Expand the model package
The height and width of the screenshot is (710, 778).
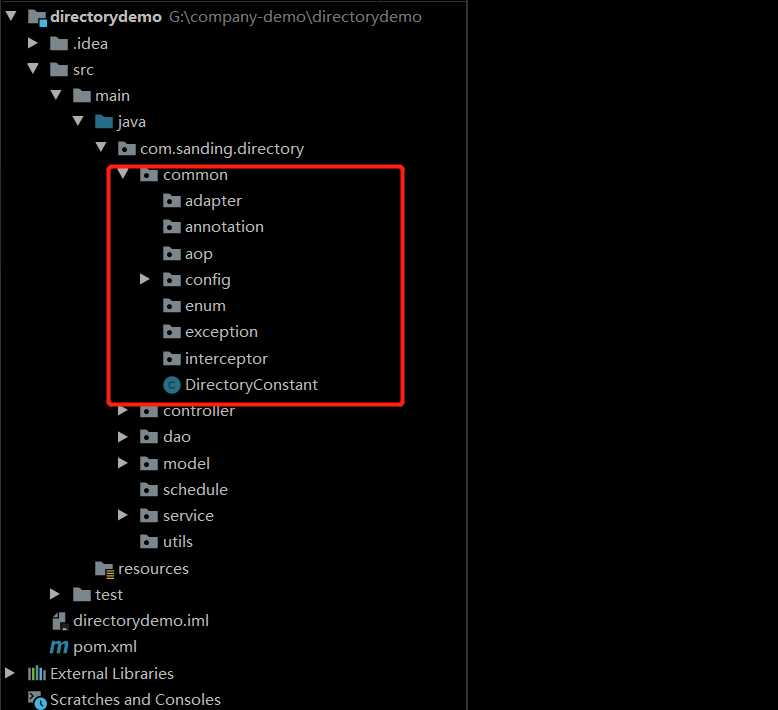123,463
